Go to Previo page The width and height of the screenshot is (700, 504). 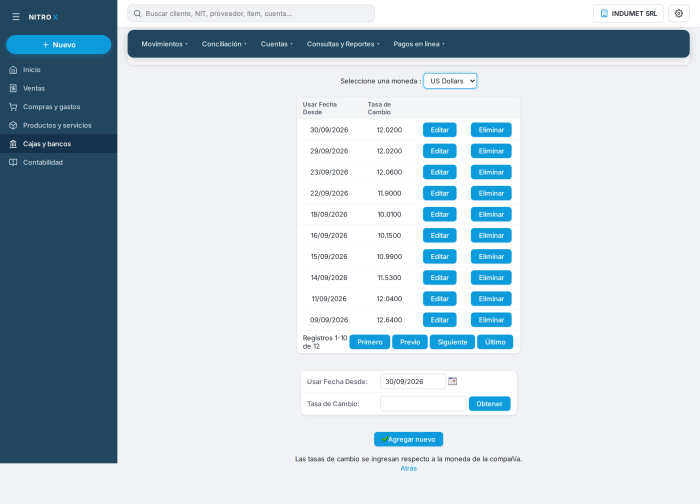click(x=410, y=342)
